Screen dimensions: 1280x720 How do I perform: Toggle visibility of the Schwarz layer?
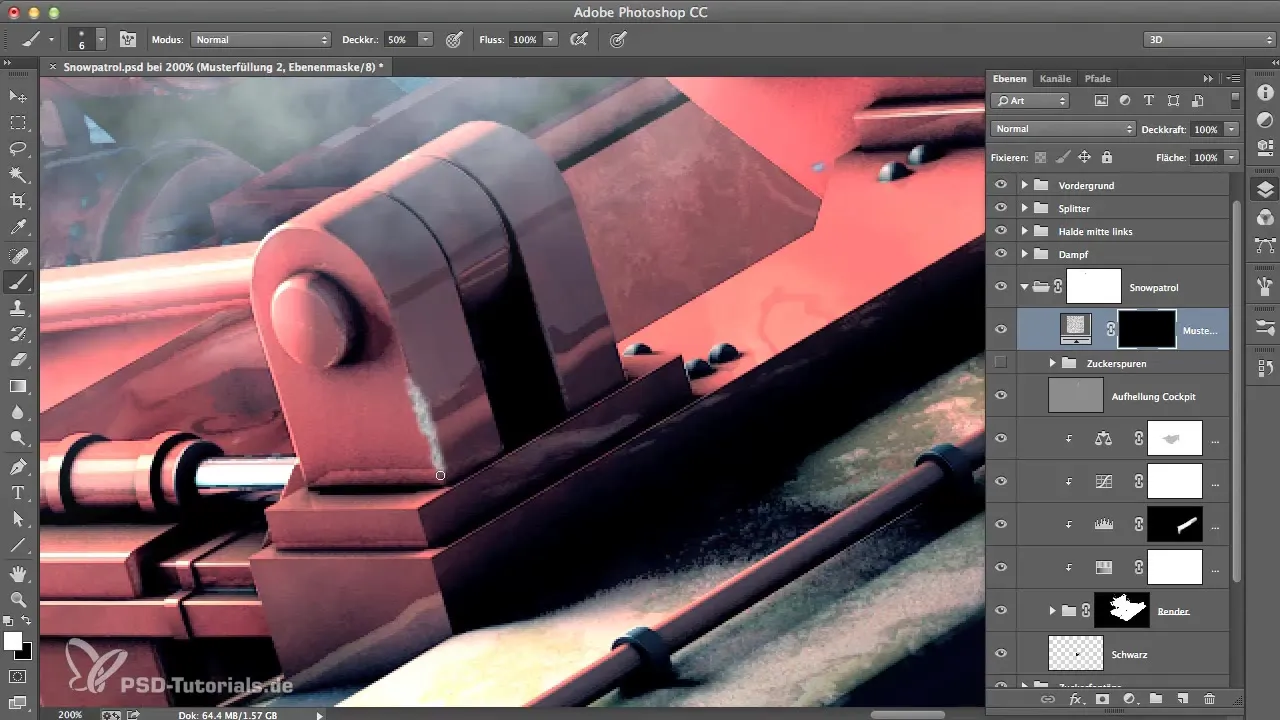(x=1000, y=653)
